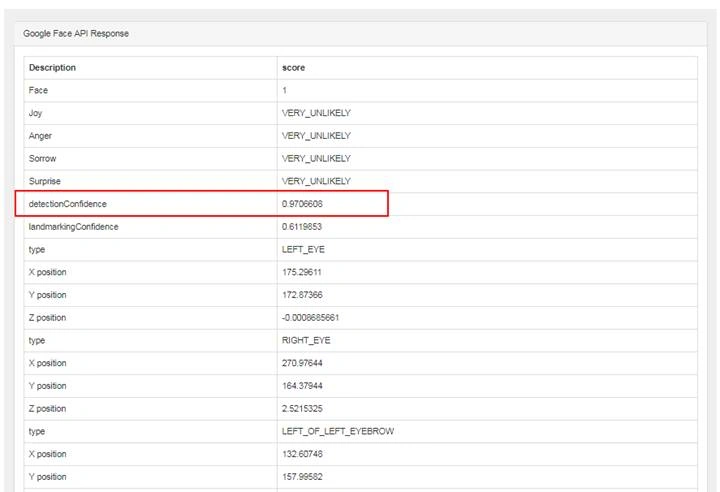
Task: Click X position label beside 270.97644
Action: pyautogui.click(x=47, y=363)
